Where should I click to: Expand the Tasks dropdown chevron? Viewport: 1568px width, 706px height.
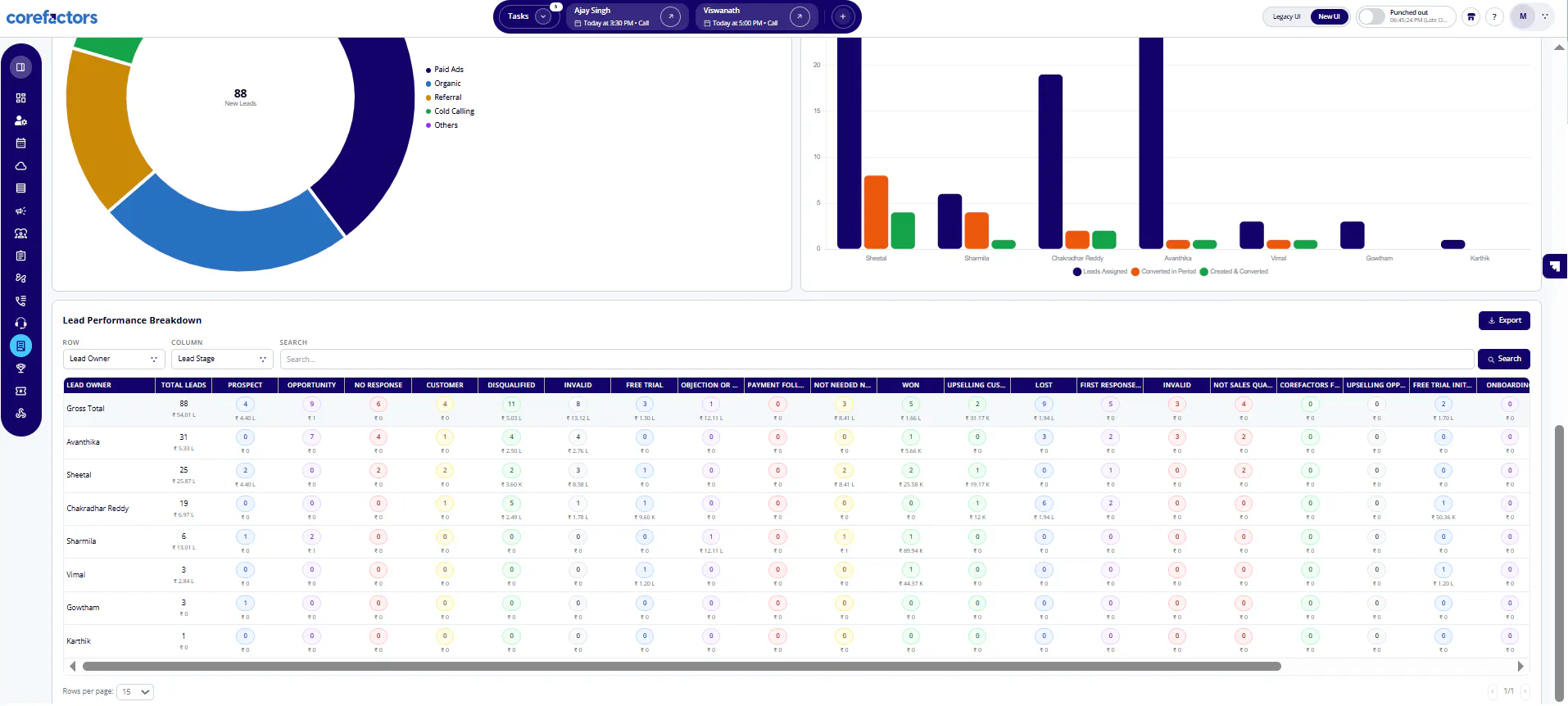tap(542, 16)
